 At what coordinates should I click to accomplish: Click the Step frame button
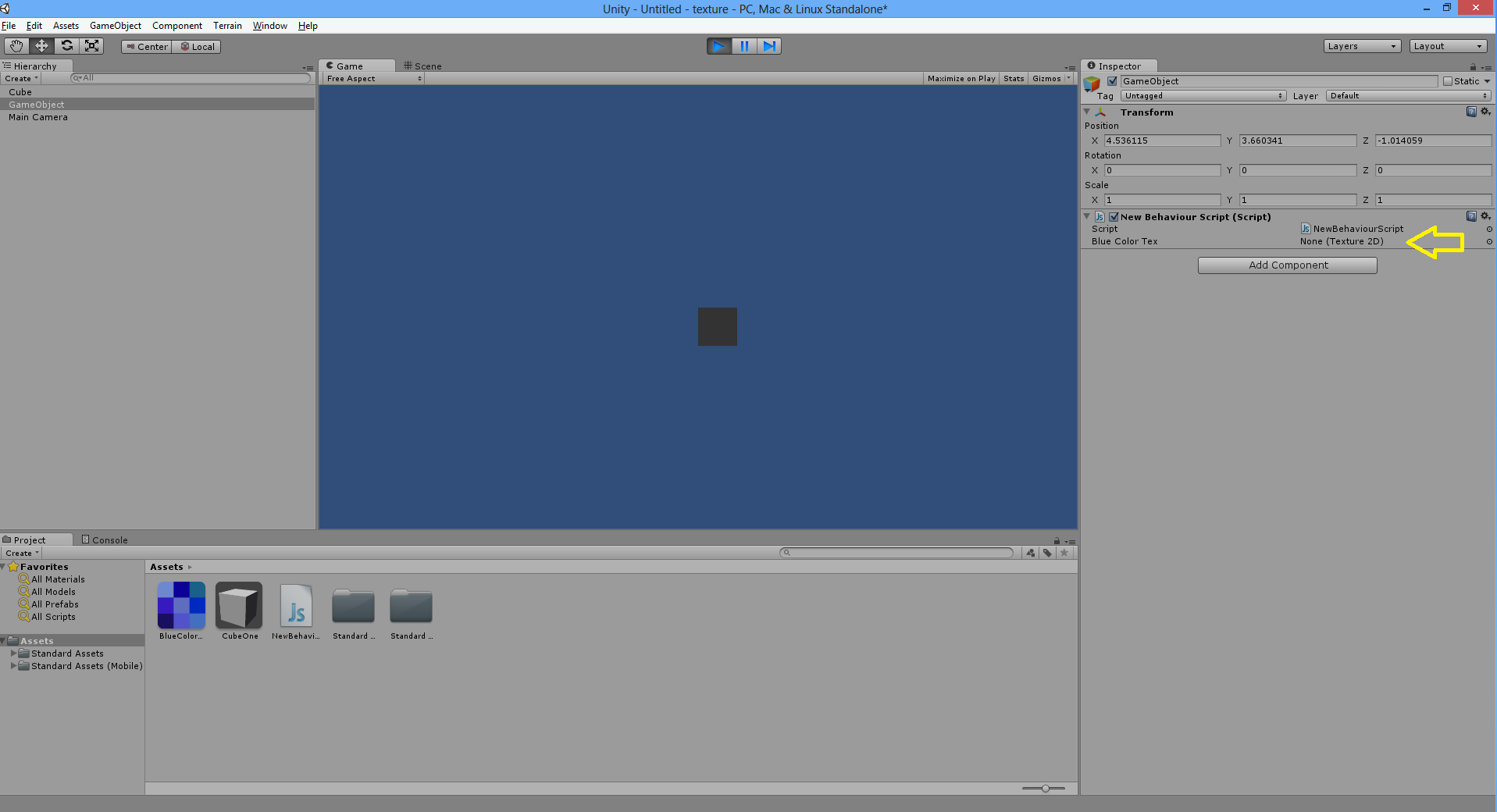768,46
